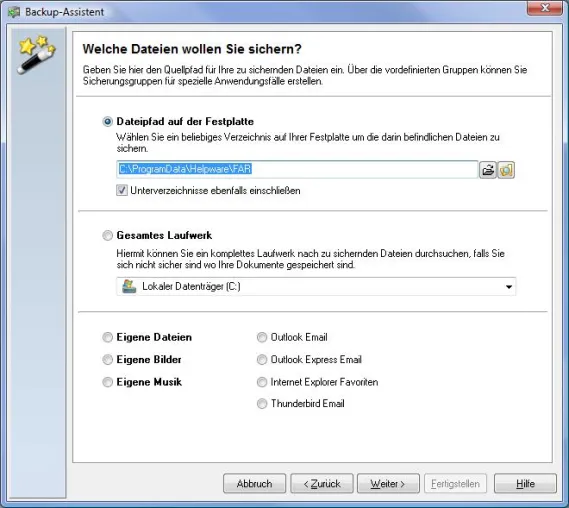Choose the 'Eigene Musik' radio button
569x508 pixels.
(107, 382)
